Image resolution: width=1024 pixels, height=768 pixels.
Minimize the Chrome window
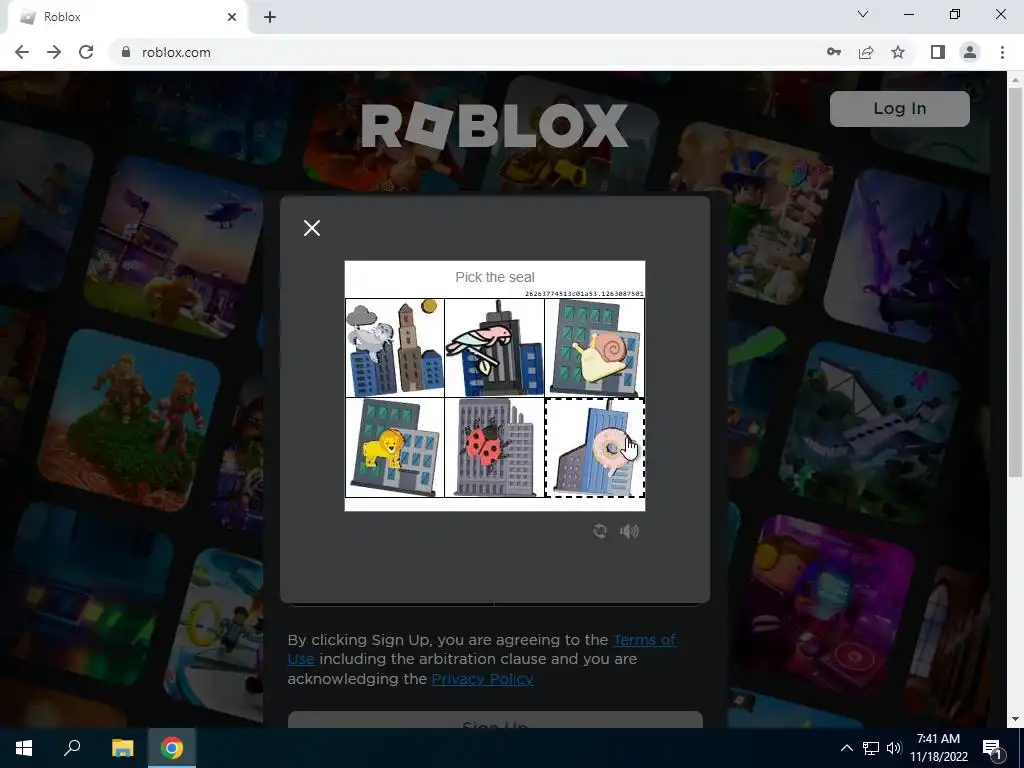tap(909, 14)
